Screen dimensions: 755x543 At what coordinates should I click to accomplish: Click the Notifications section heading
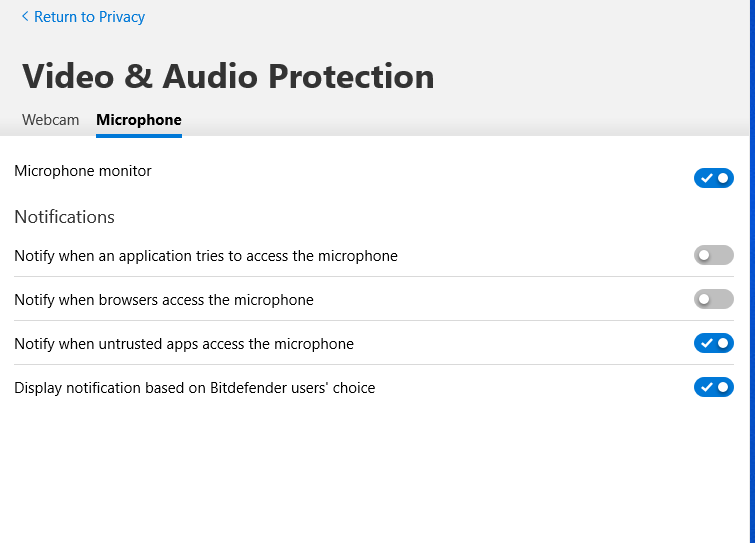pos(64,217)
